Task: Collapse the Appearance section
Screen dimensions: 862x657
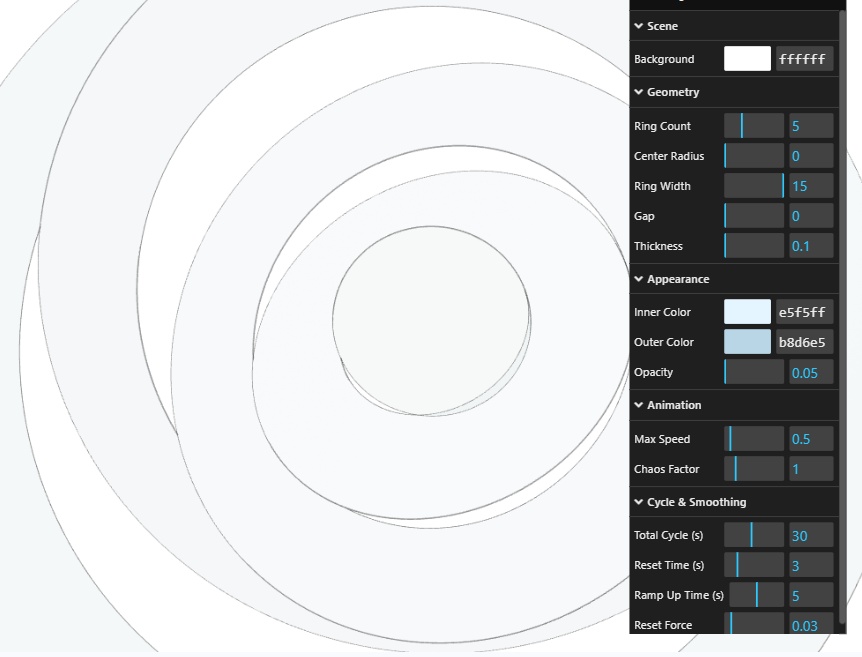Action: click(x=677, y=279)
